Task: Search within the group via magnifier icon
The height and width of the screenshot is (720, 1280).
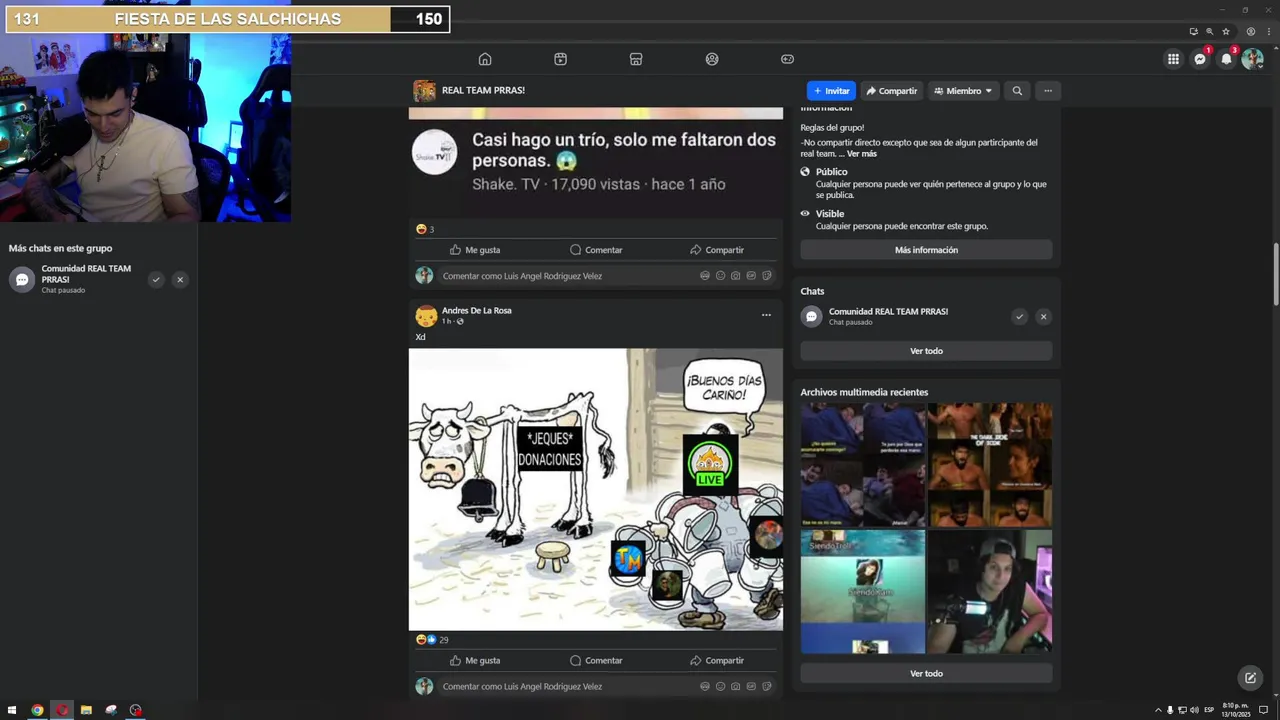Action: click(x=1017, y=91)
